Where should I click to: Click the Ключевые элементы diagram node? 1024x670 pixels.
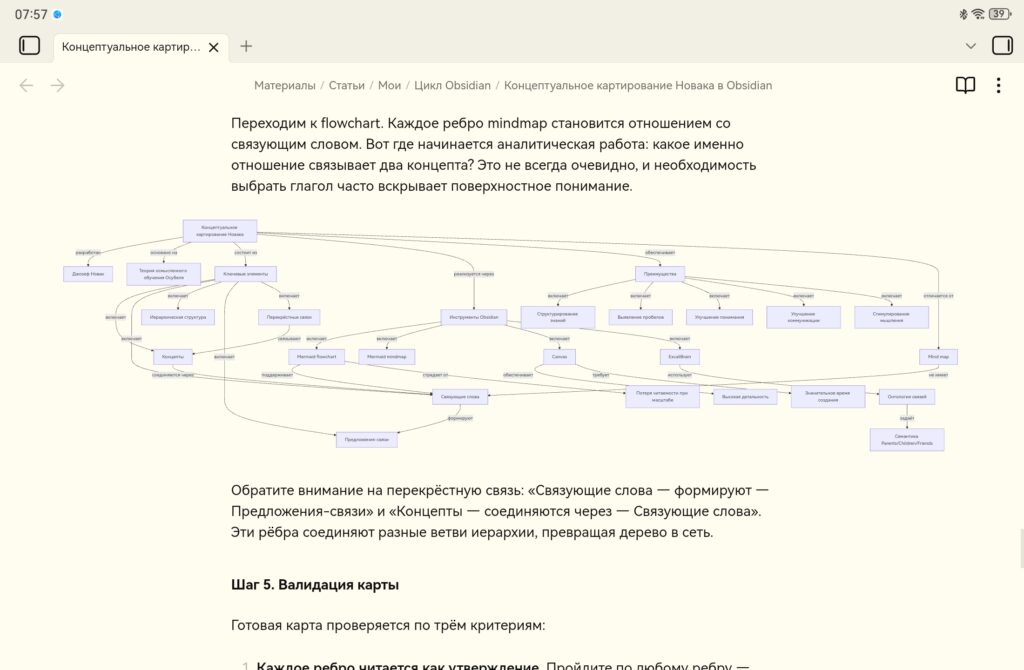(x=246, y=274)
